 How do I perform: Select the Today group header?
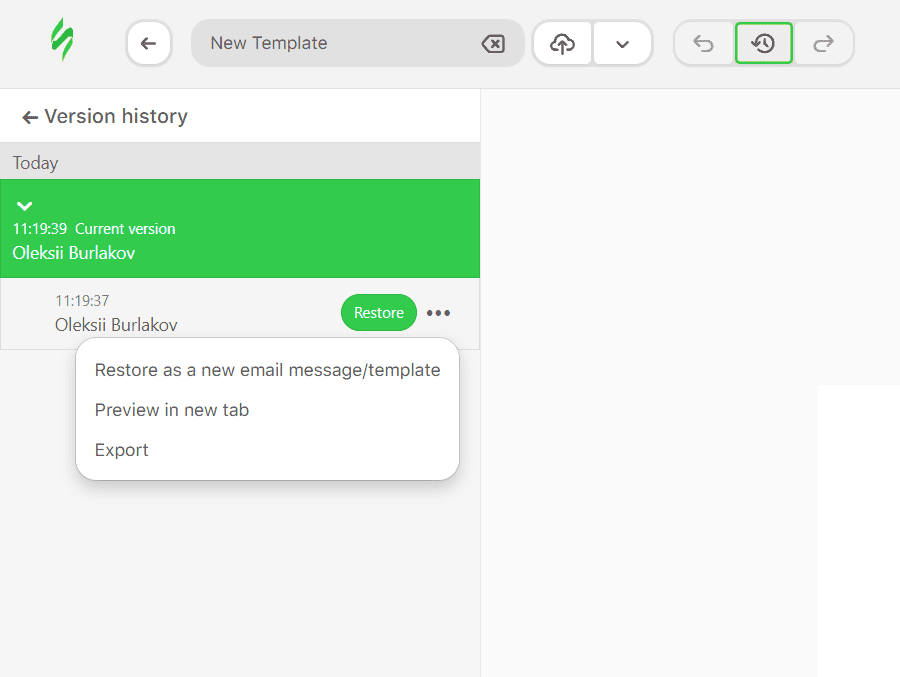37,162
